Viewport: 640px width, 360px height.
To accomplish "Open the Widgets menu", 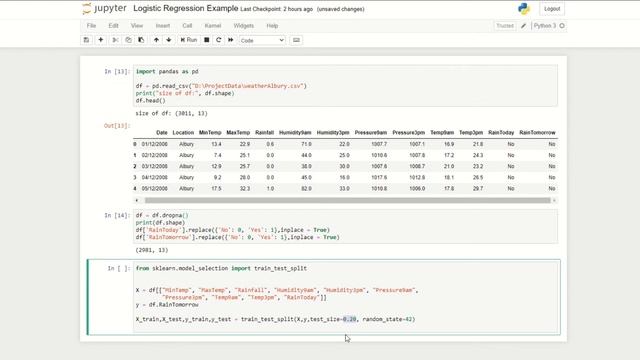I will 243,26.
